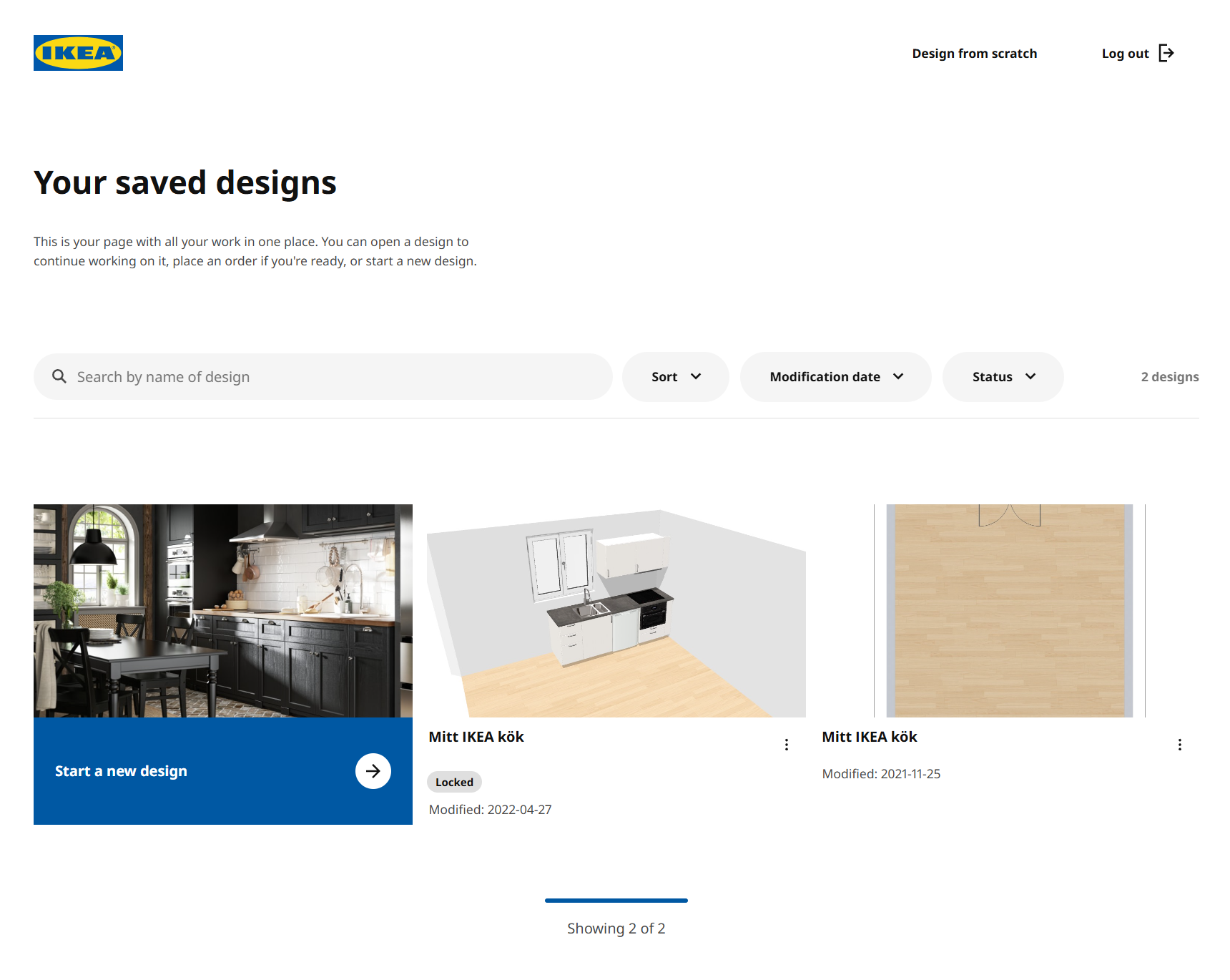Open the Modification date dropdown
Viewport: 1230px width, 980px height.
[835, 377]
